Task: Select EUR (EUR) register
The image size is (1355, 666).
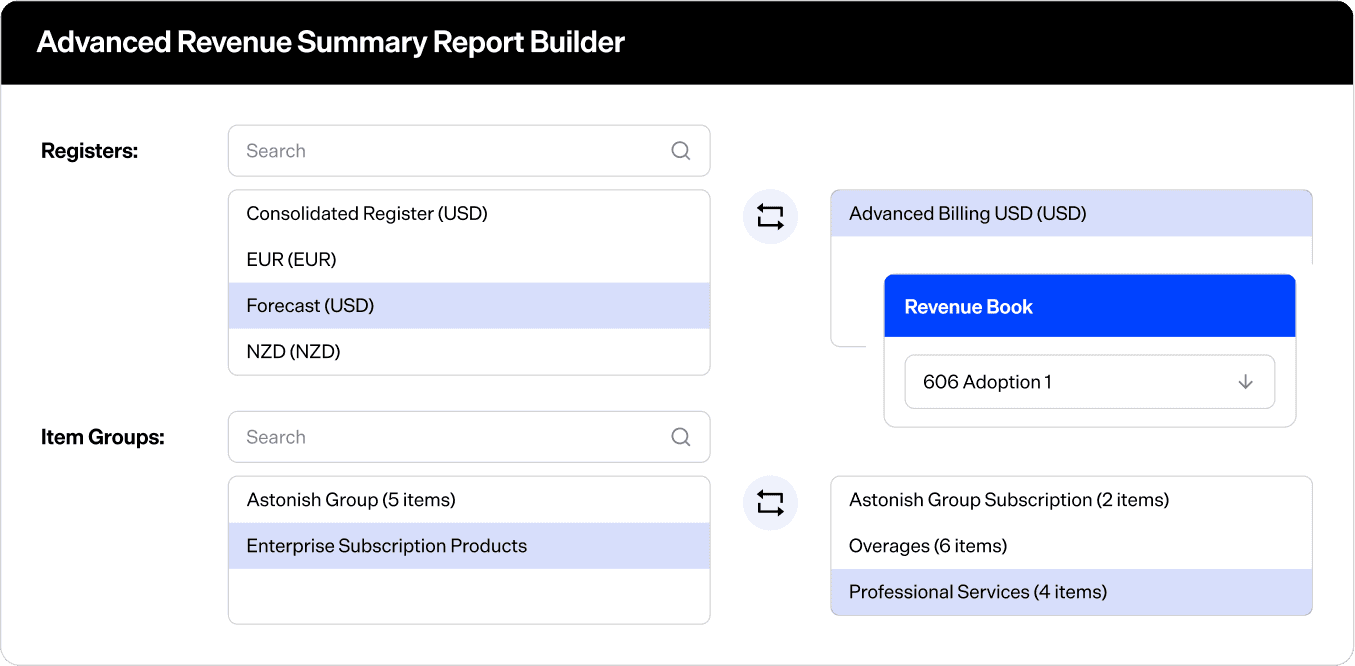Action: [x=469, y=260]
